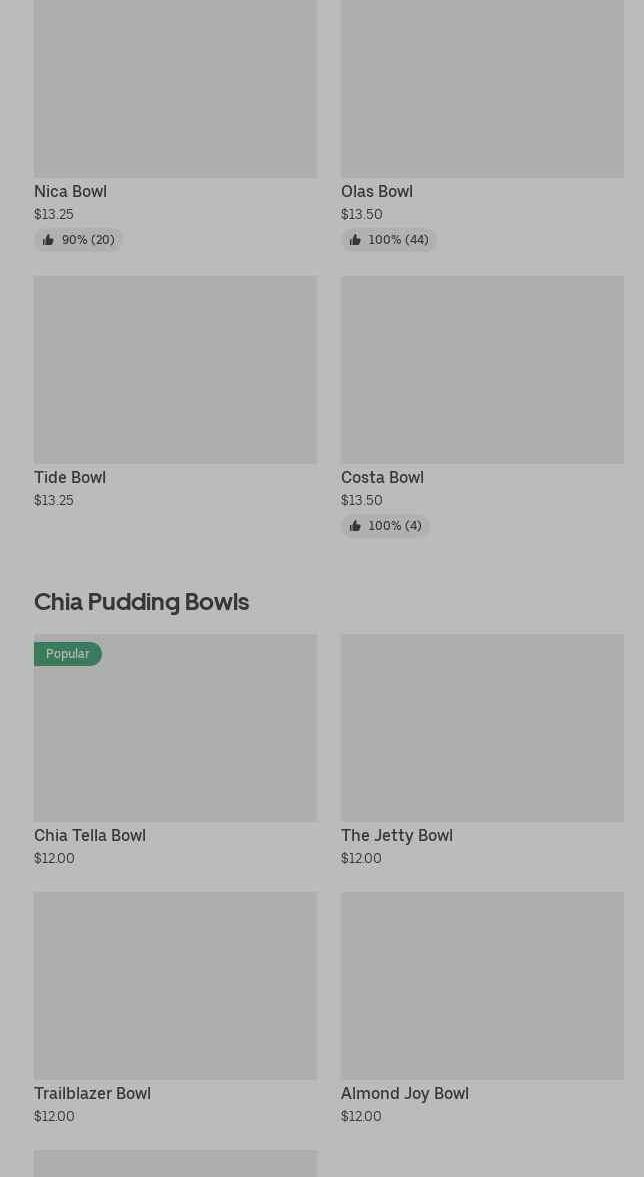The height and width of the screenshot is (1177, 644).
Task: Click the Popular badge on Chia Tella
Action: 68,654
